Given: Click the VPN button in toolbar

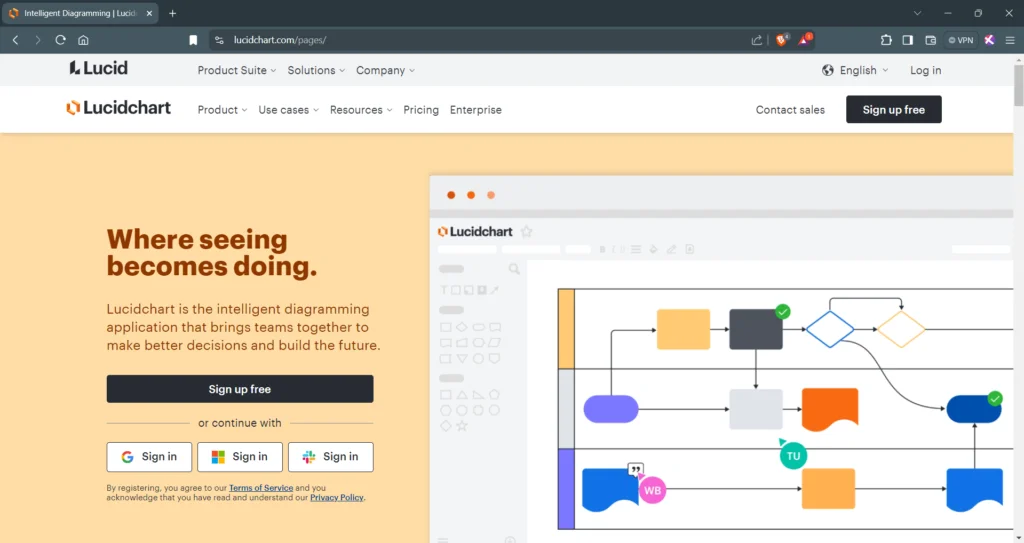Looking at the screenshot, I should coord(961,40).
